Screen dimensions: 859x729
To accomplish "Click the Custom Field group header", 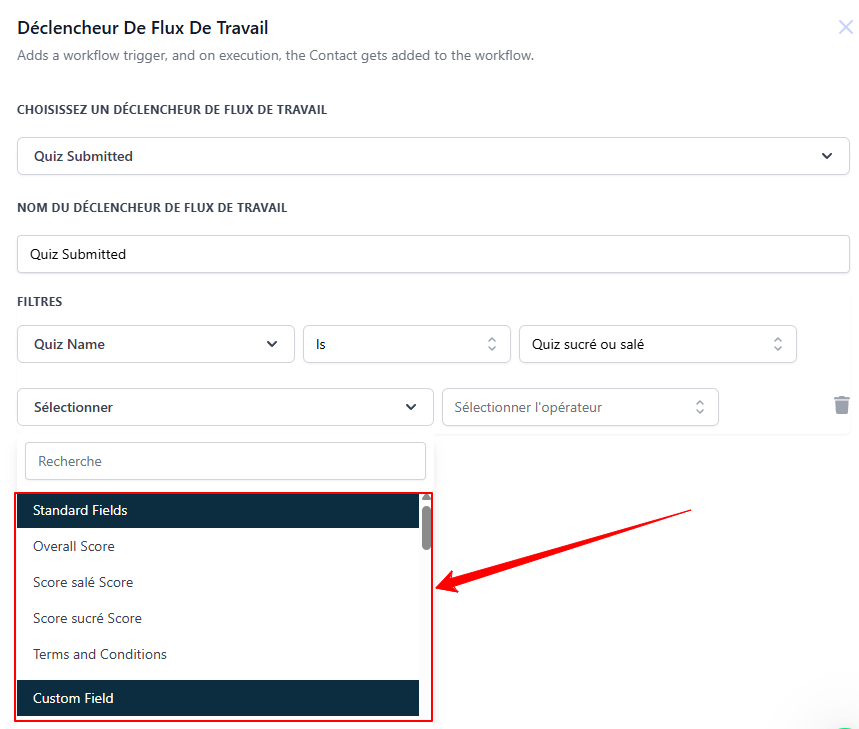I will pos(218,698).
